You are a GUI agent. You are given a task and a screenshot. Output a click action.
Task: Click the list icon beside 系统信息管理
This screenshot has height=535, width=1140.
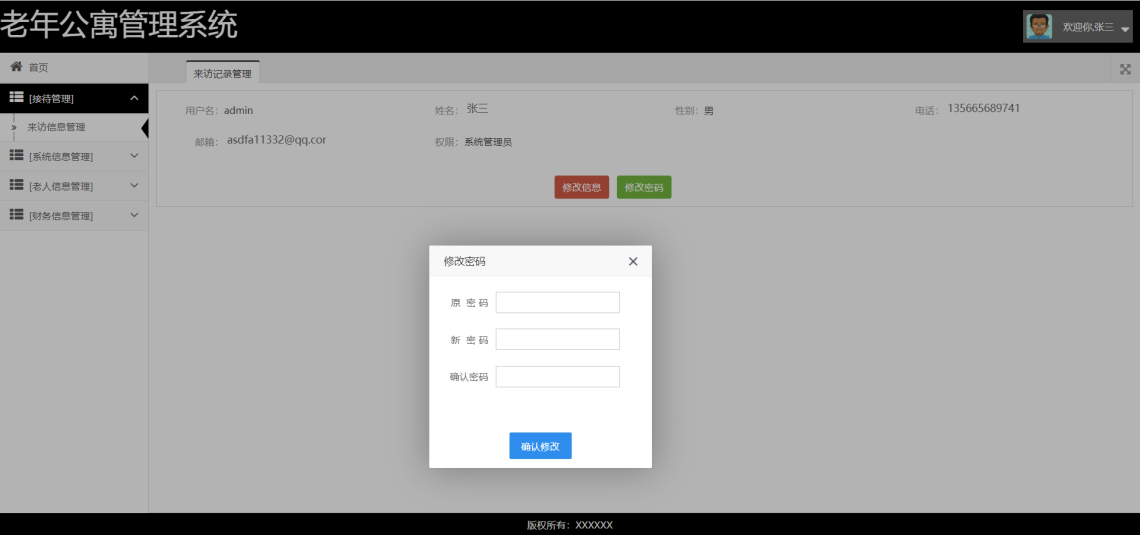pyautogui.click(x=16, y=156)
